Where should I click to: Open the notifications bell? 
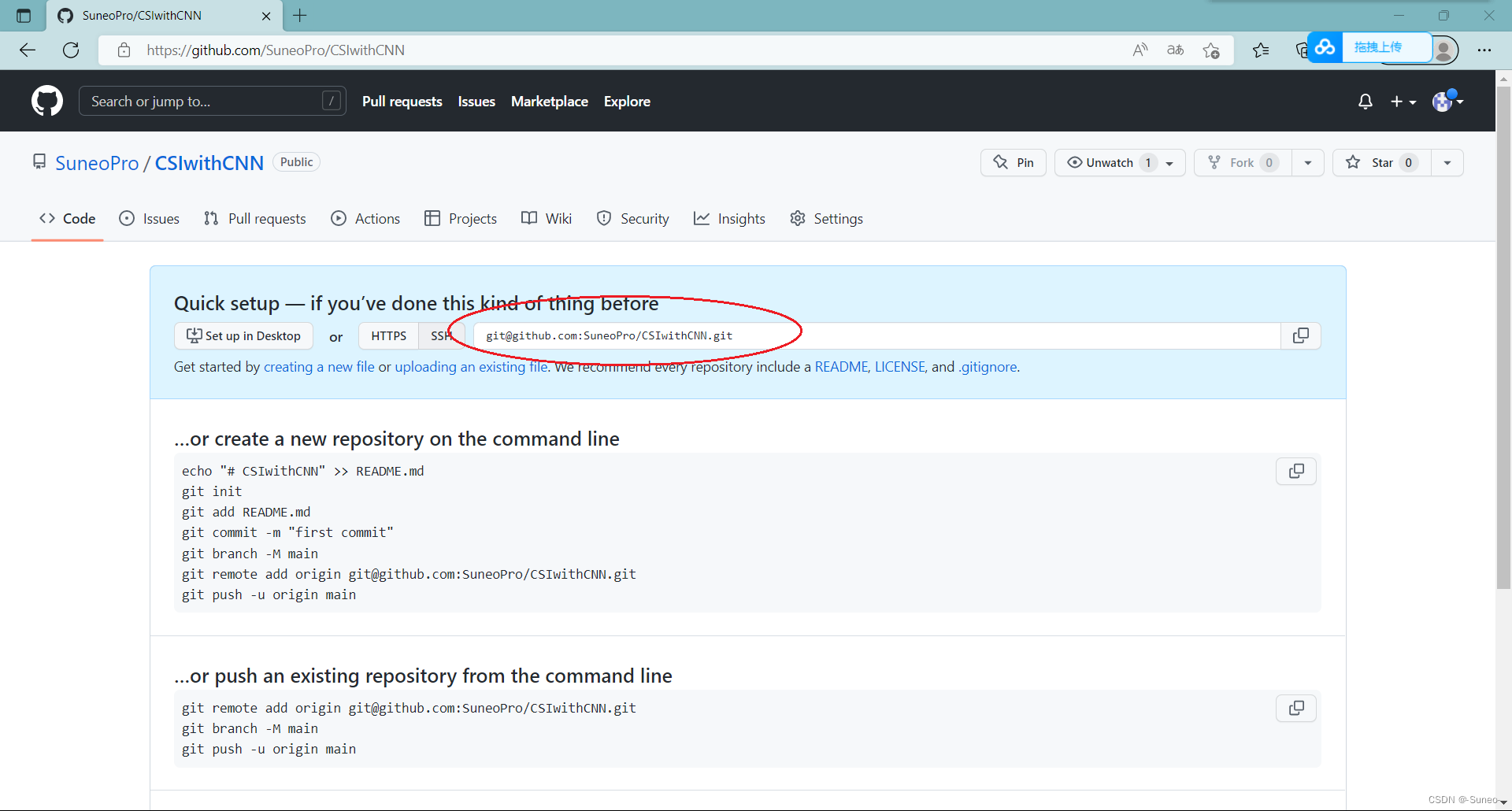[1366, 102]
